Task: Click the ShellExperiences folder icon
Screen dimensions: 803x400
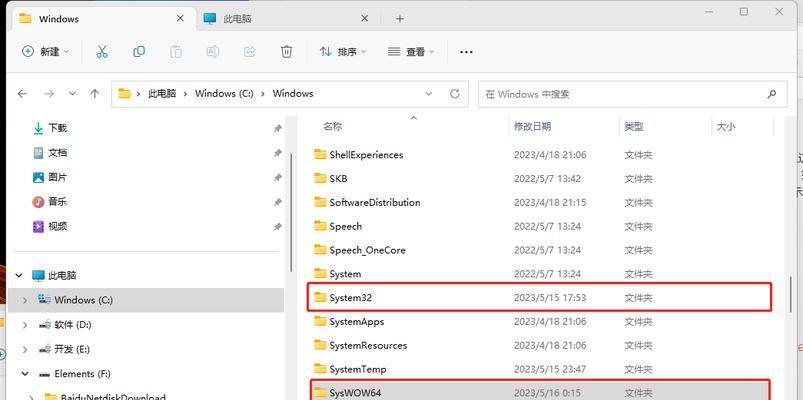Action: click(320, 154)
